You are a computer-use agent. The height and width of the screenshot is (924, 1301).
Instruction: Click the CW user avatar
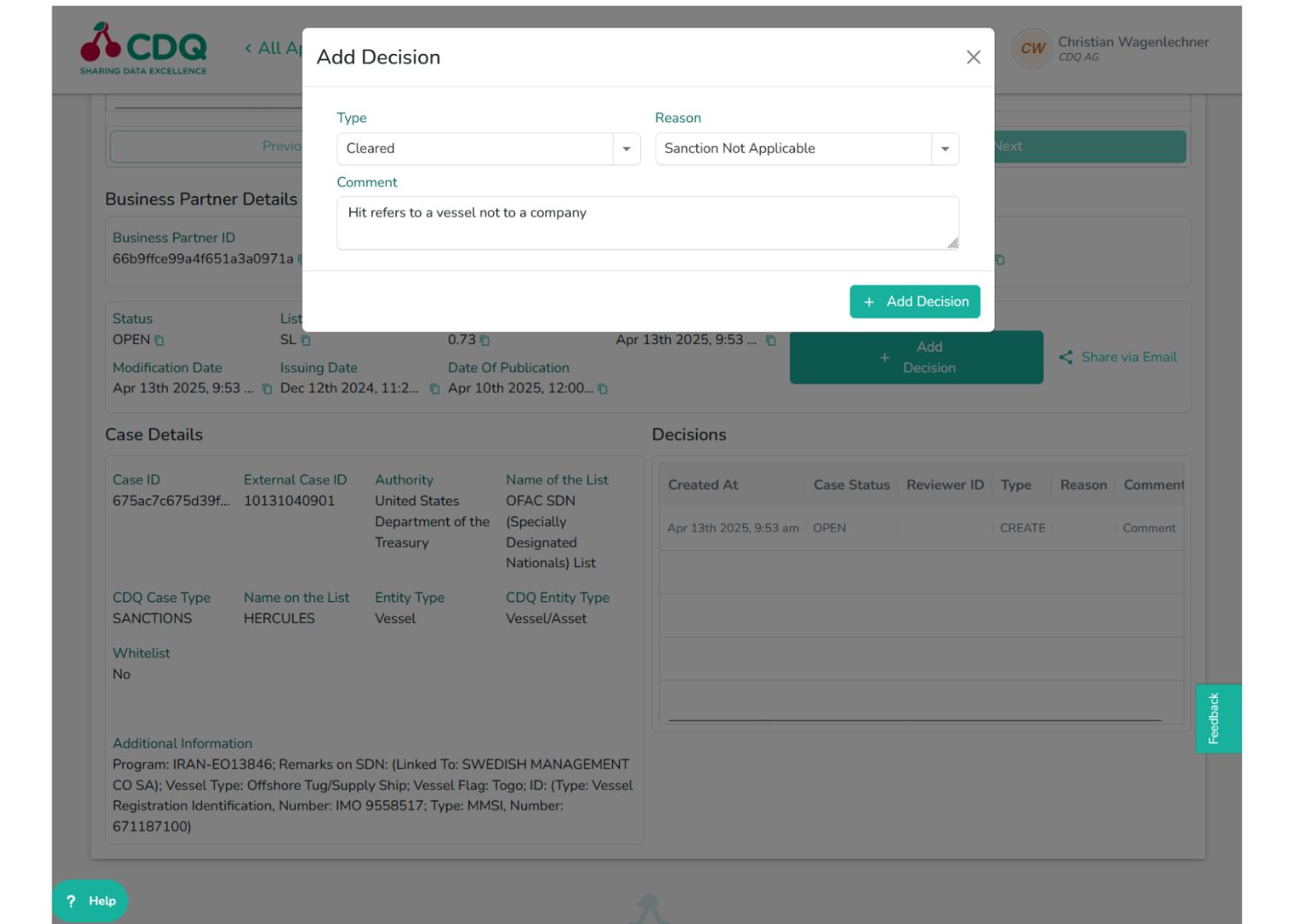tap(1031, 49)
